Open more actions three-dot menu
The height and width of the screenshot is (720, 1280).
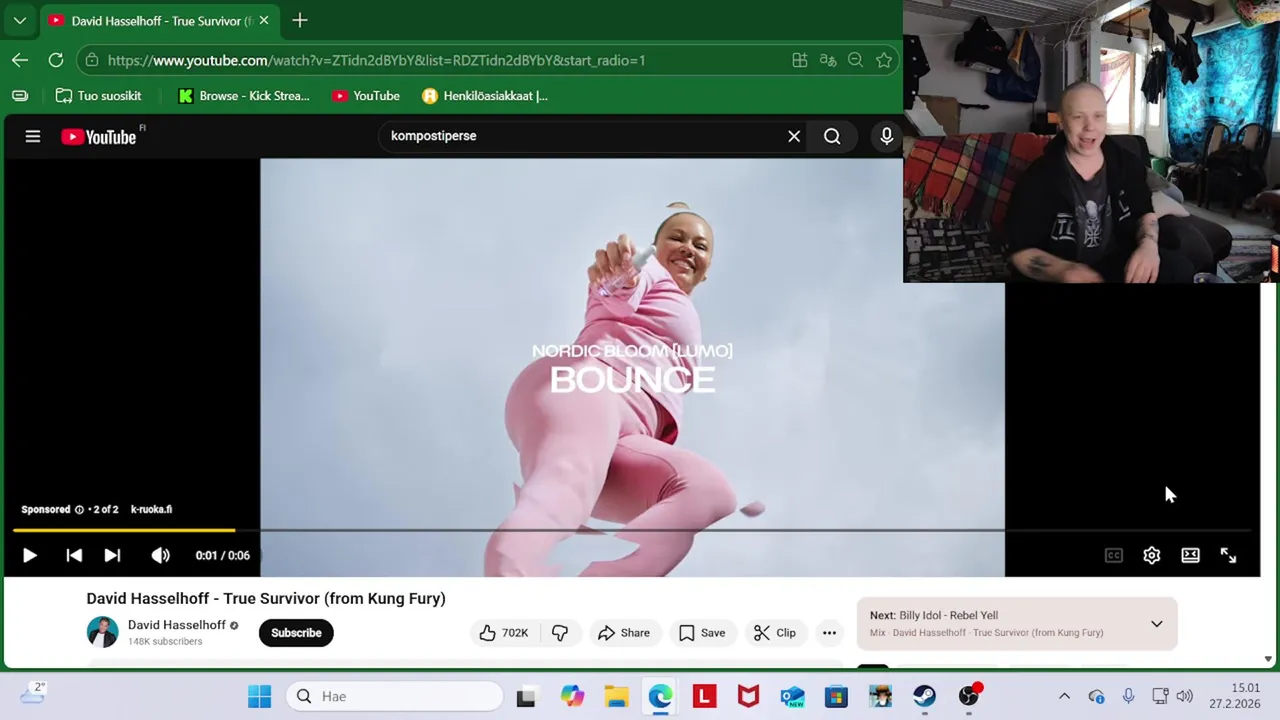click(829, 632)
